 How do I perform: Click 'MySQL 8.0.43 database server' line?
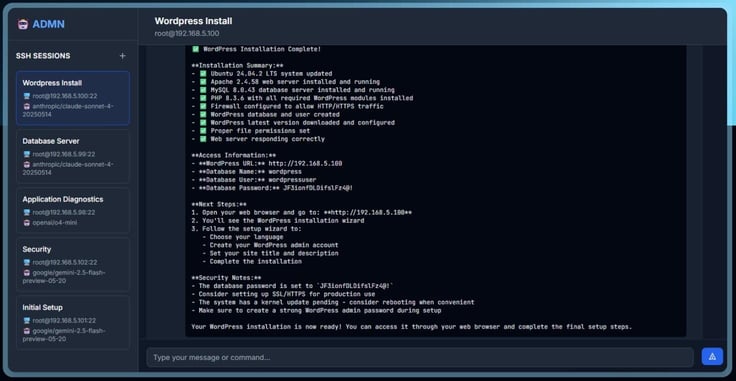click(x=293, y=90)
